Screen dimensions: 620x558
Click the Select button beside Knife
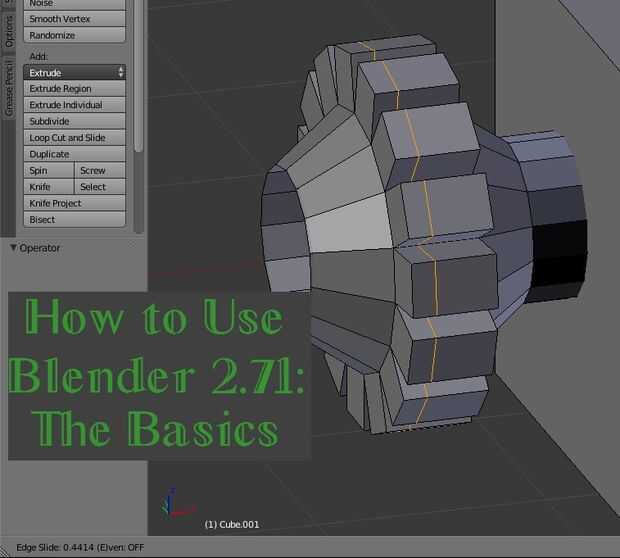tap(100, 187)
